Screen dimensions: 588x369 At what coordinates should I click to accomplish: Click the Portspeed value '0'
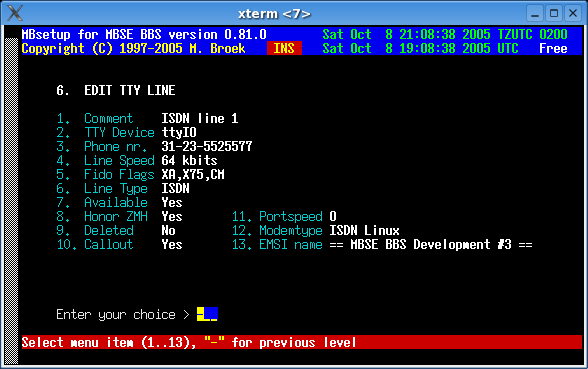click(x=333, y=216)
